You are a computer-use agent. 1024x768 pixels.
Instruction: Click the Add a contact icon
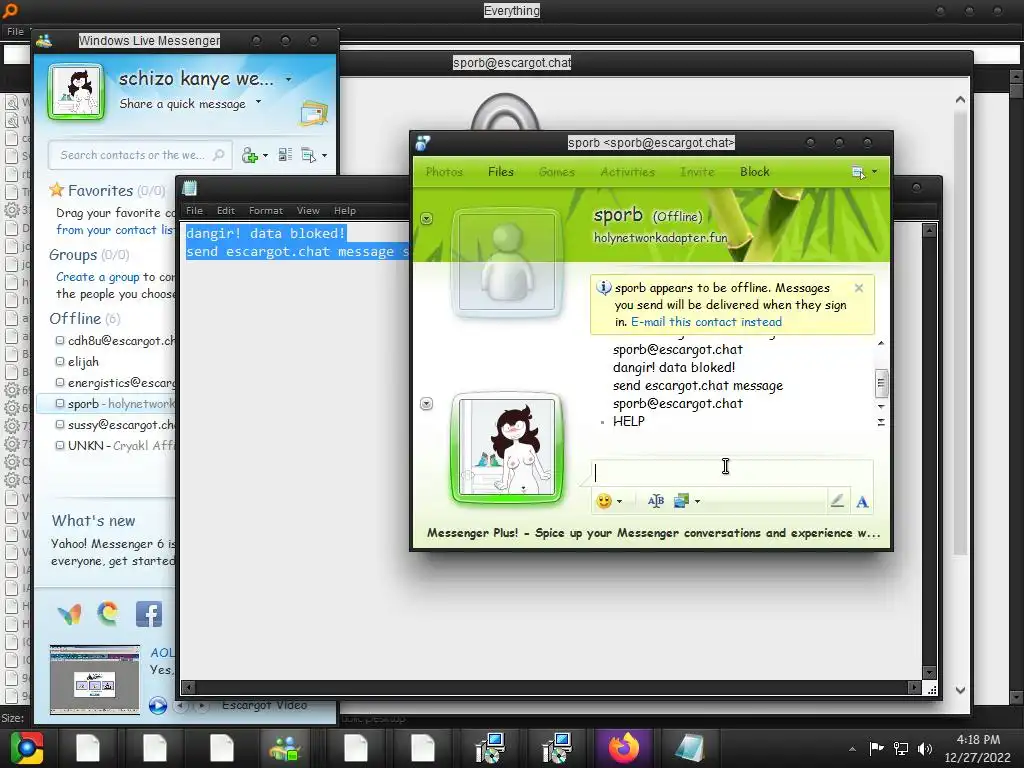[x=249, y=155]
